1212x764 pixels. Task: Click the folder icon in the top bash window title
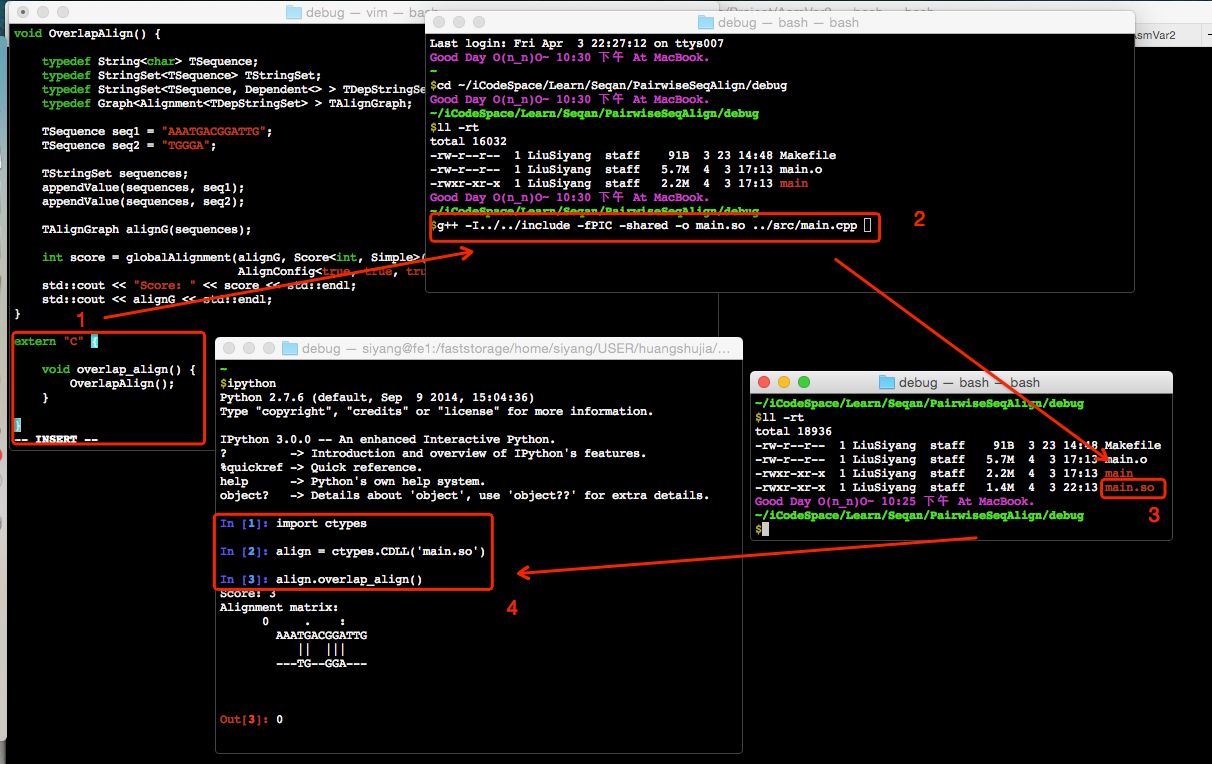[x=706, y=22]
